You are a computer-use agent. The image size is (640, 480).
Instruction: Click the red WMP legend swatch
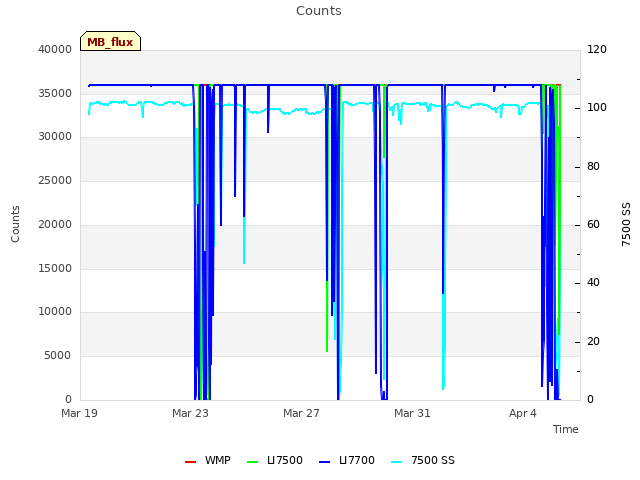190,462
